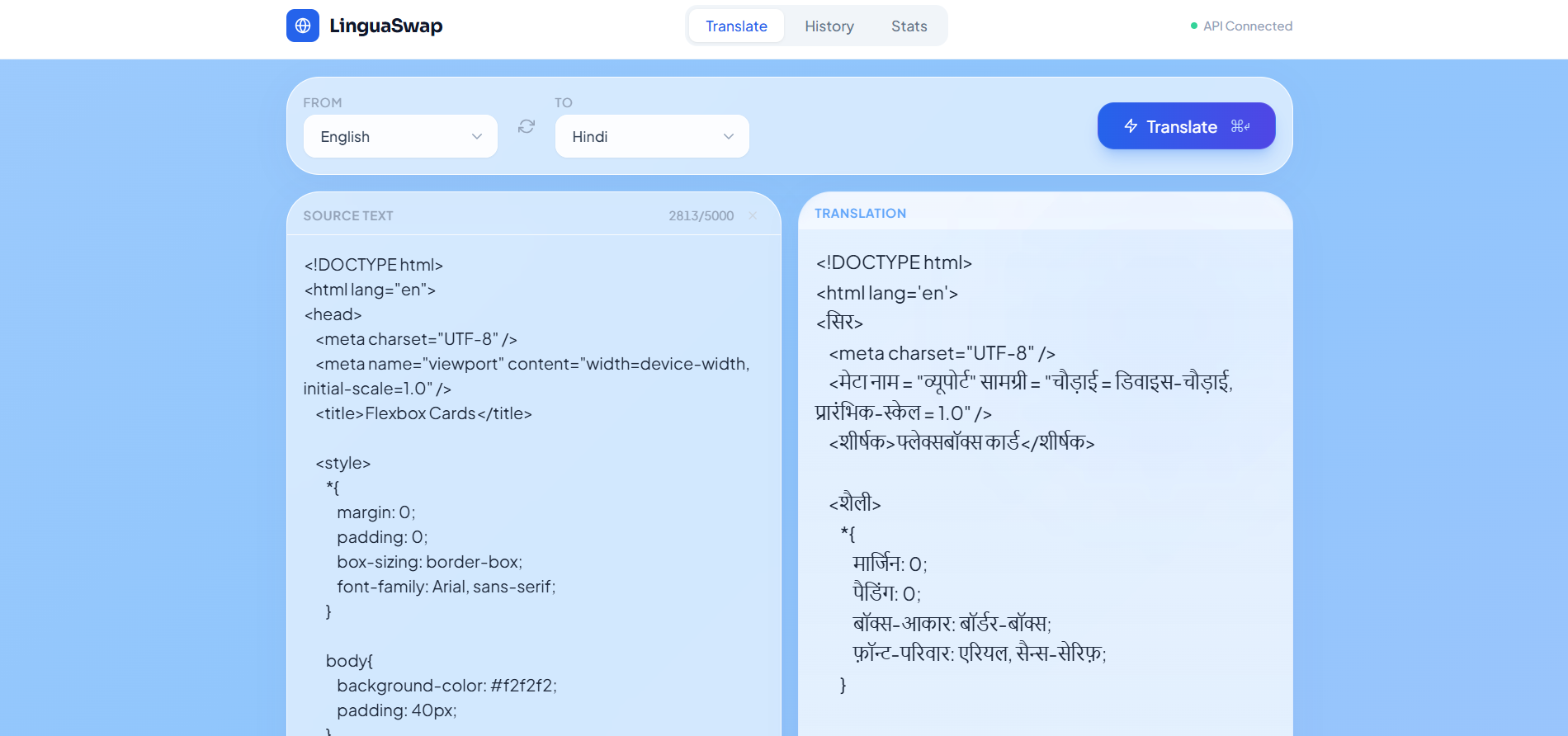Click the FROM label
This screenshot has height=736, width=1568.
[322, 102]
